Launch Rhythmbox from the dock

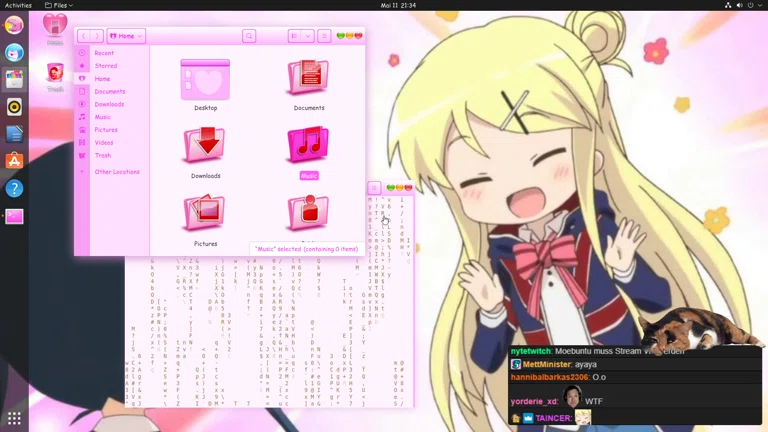[14, 107]
